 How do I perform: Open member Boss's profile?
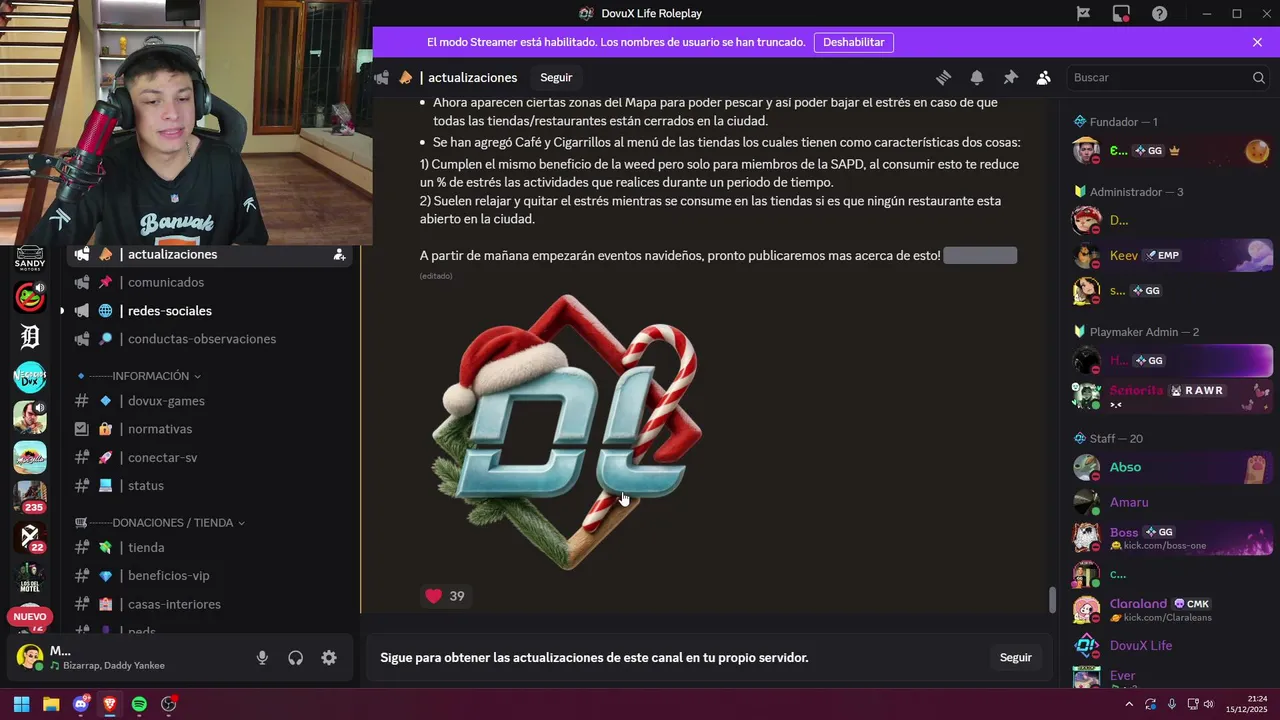click(1171, 538)
